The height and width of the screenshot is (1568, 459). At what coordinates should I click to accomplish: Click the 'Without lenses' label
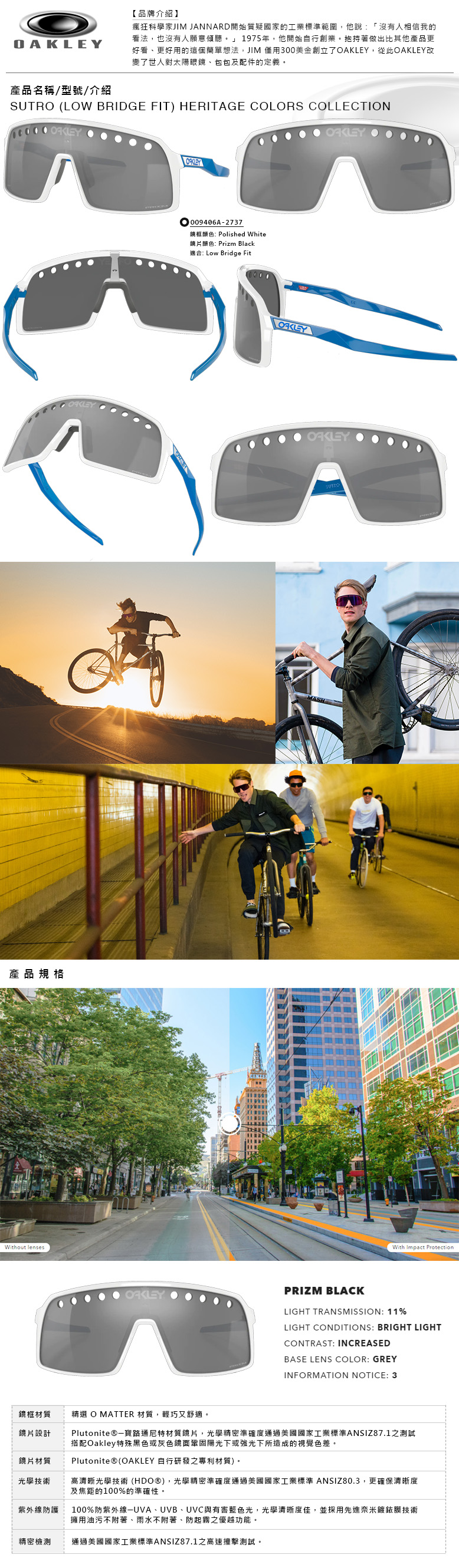click(x=25, y=1247)
